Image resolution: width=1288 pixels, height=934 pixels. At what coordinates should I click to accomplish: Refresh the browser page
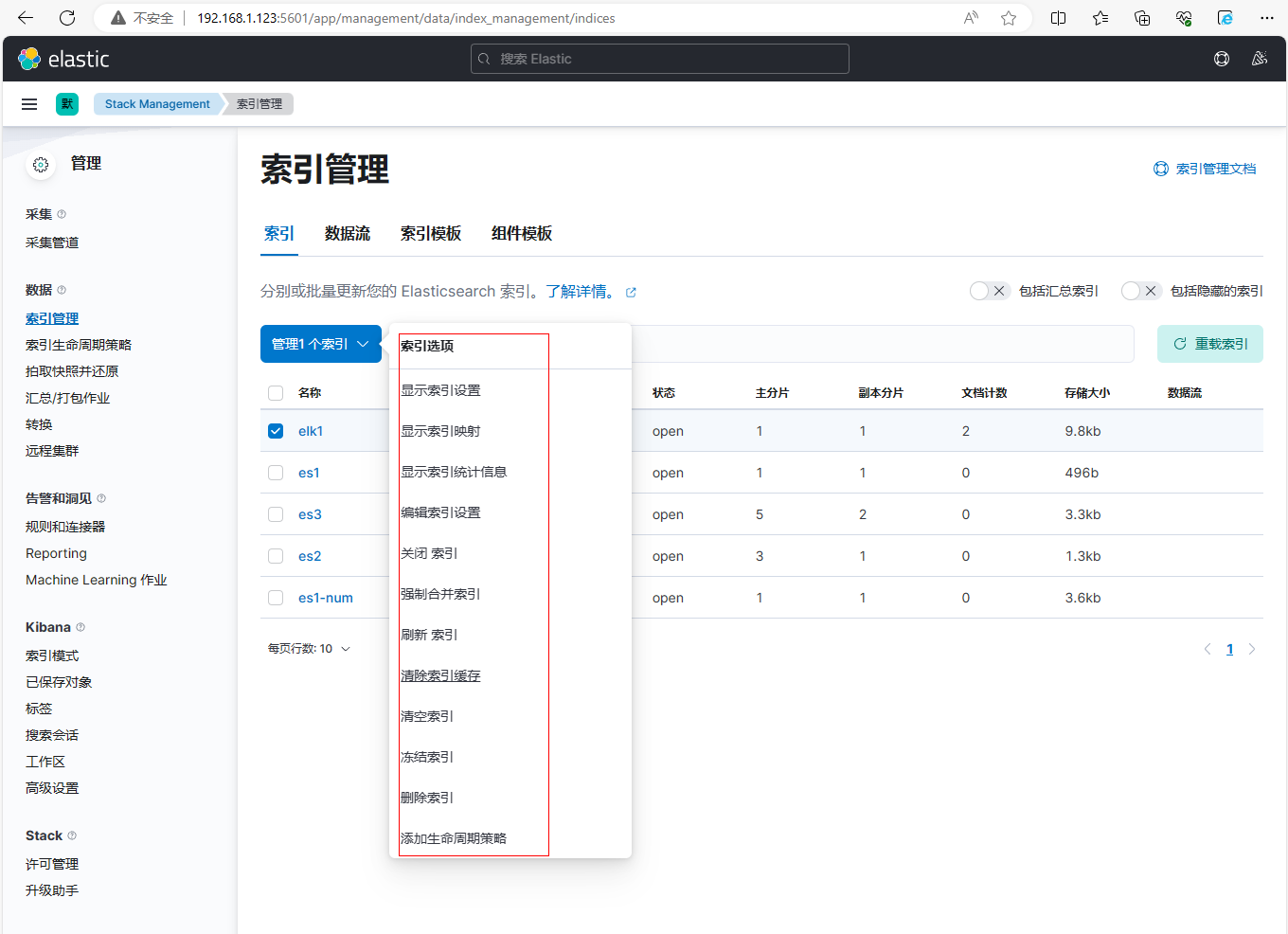(x=67, y=18)
